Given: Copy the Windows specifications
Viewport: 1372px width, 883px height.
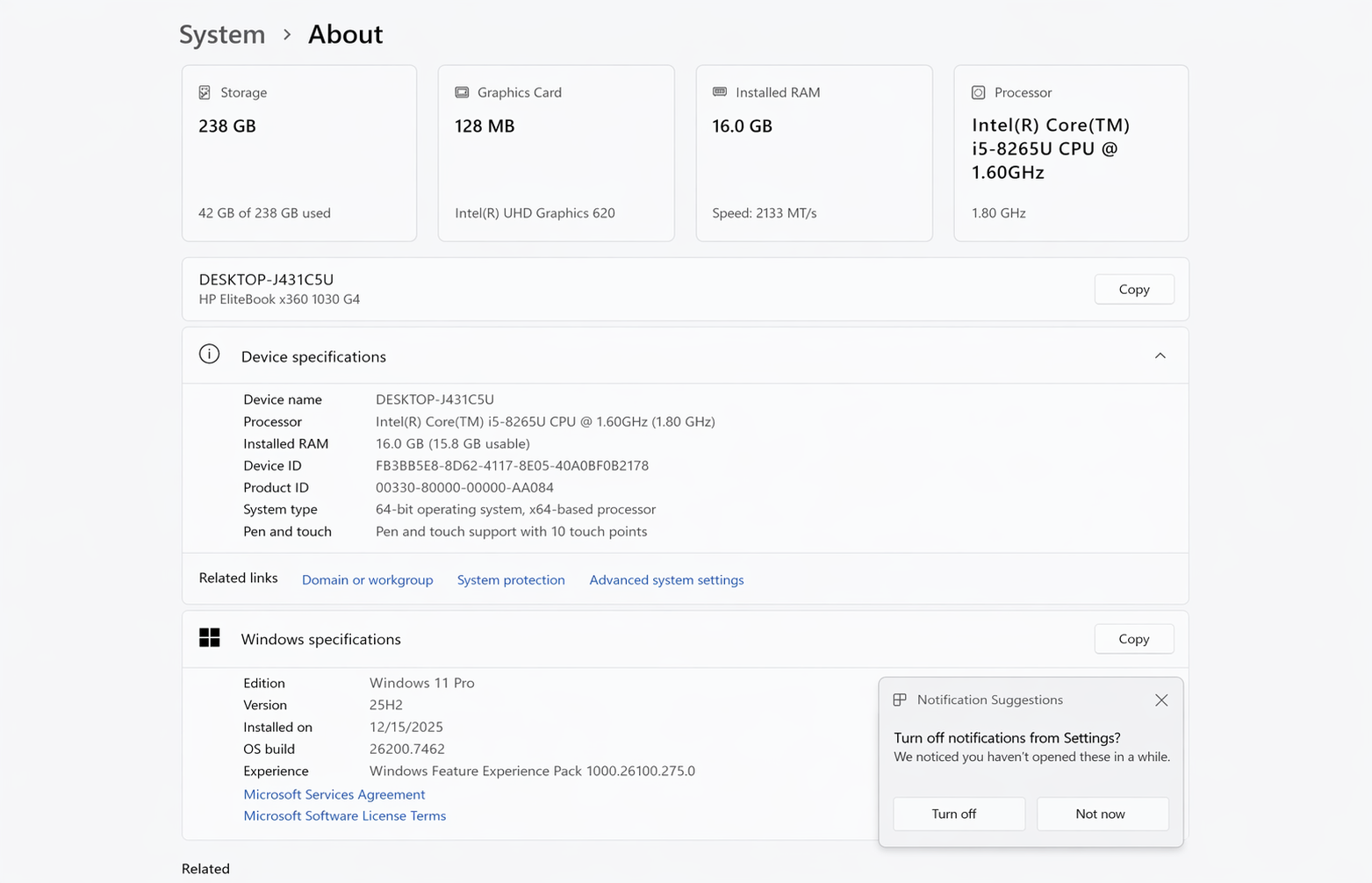Looking at the screenshot, I should point(1133,639).
